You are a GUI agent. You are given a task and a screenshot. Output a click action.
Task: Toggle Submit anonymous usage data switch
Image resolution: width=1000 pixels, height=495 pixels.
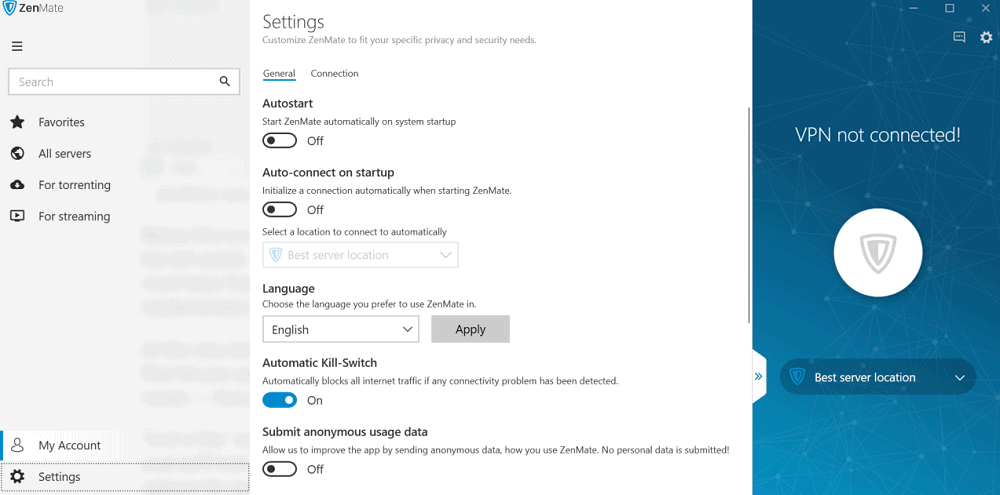(280, 469)
